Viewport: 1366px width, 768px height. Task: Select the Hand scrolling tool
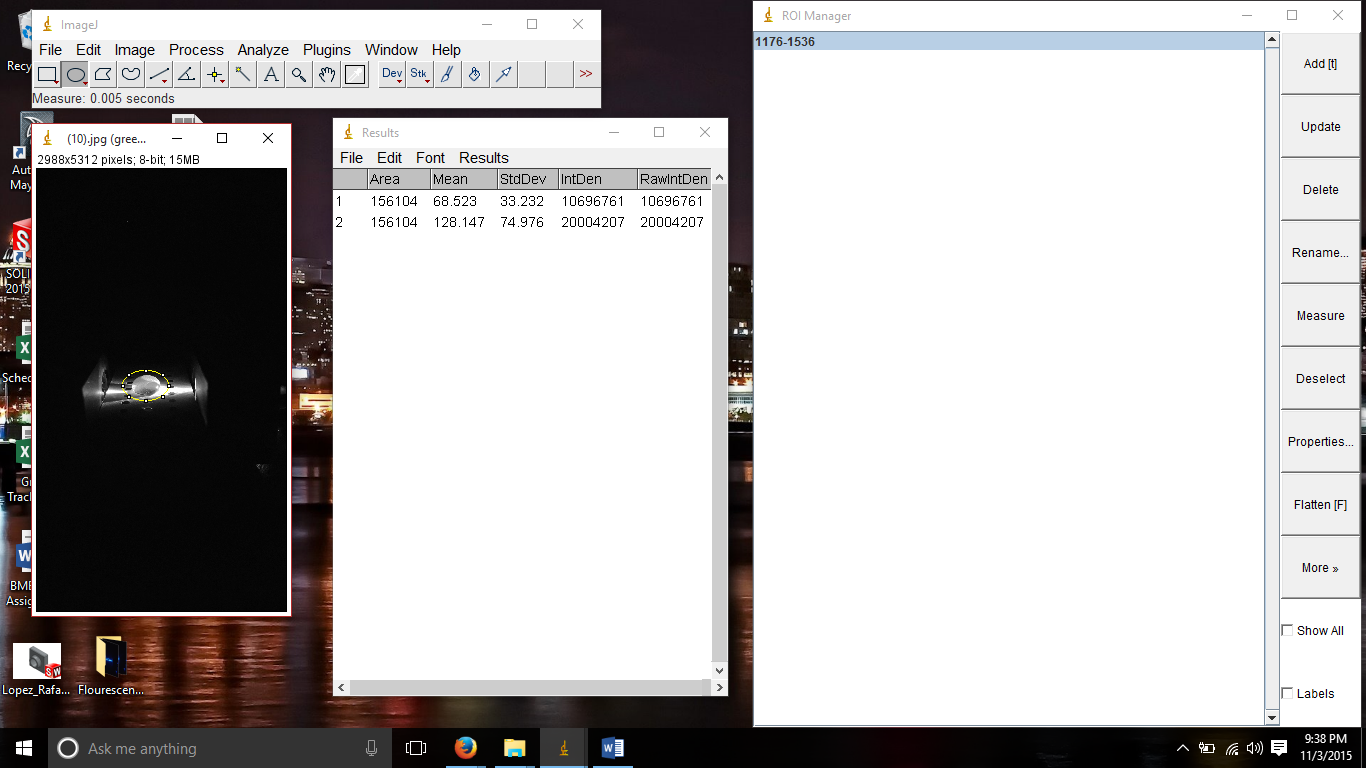327,74
